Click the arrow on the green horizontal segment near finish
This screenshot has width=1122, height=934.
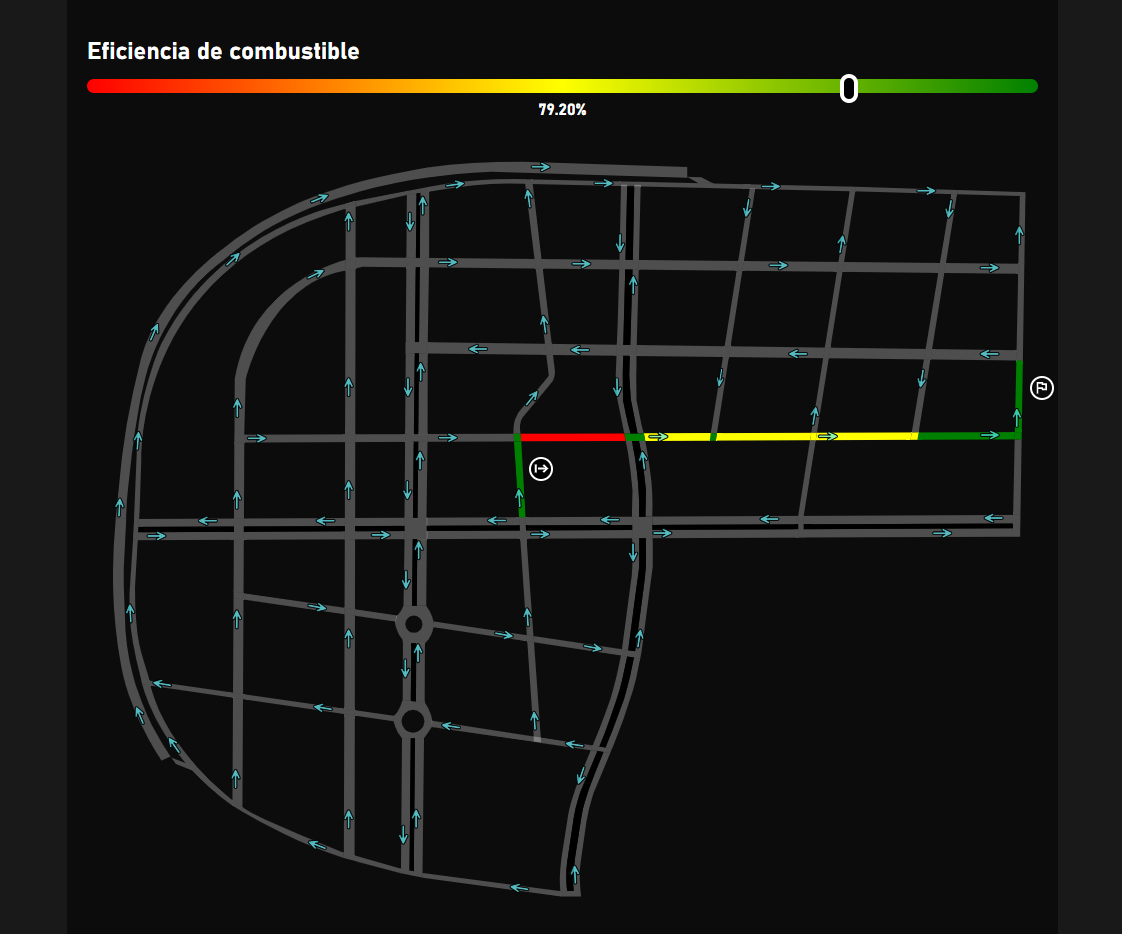click(x=990, y=435)
